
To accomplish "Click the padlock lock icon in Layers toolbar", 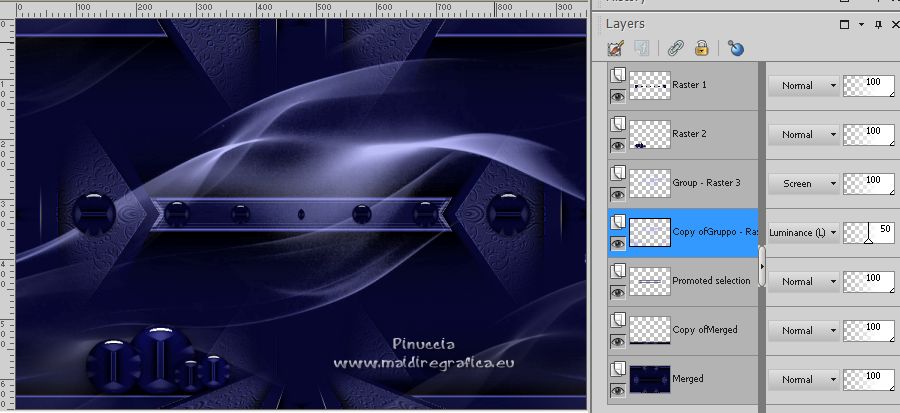I will (x=701, y=48).
